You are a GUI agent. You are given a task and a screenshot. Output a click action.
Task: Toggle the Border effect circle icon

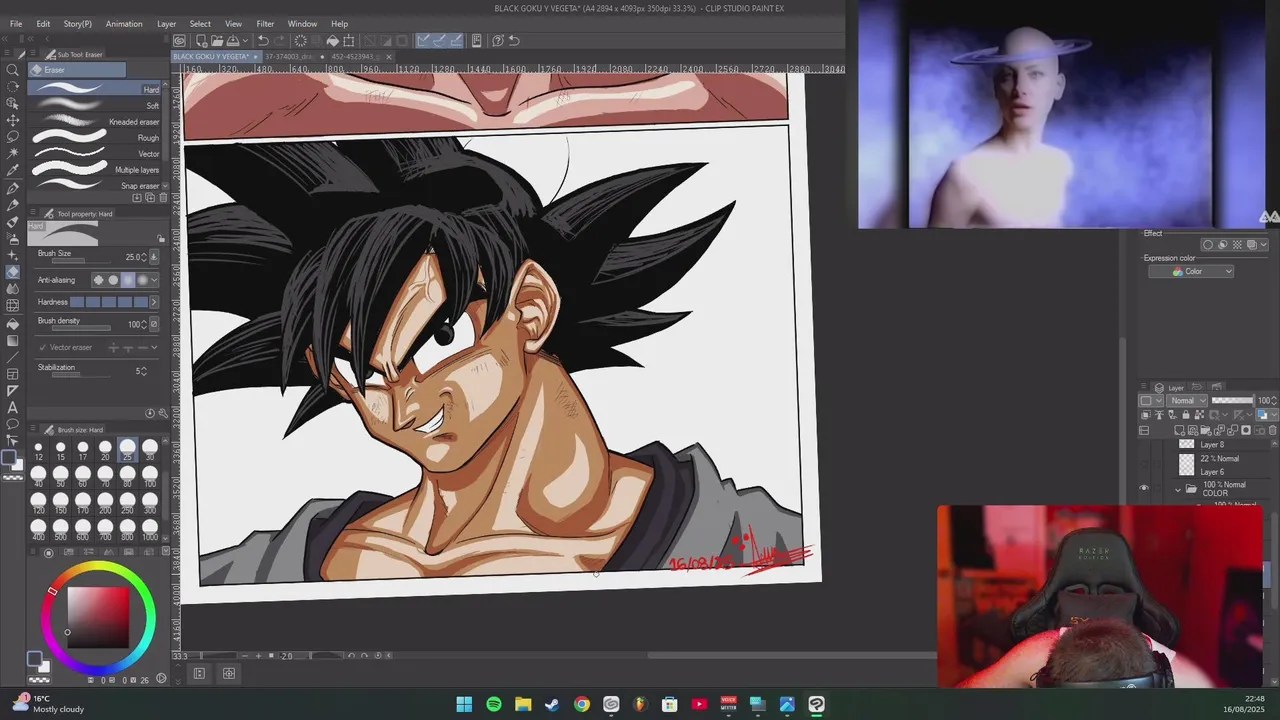point(1208,245)
